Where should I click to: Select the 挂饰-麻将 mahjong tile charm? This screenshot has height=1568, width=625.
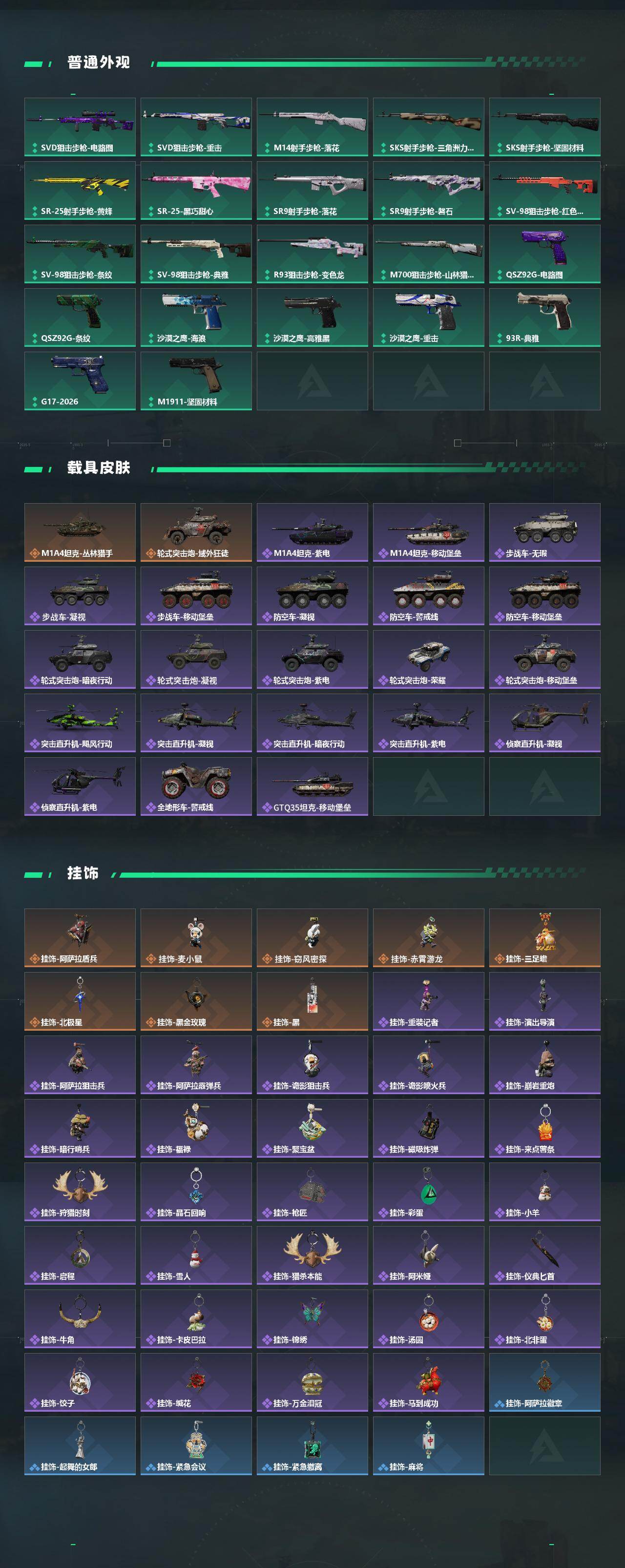[428, 1446]
